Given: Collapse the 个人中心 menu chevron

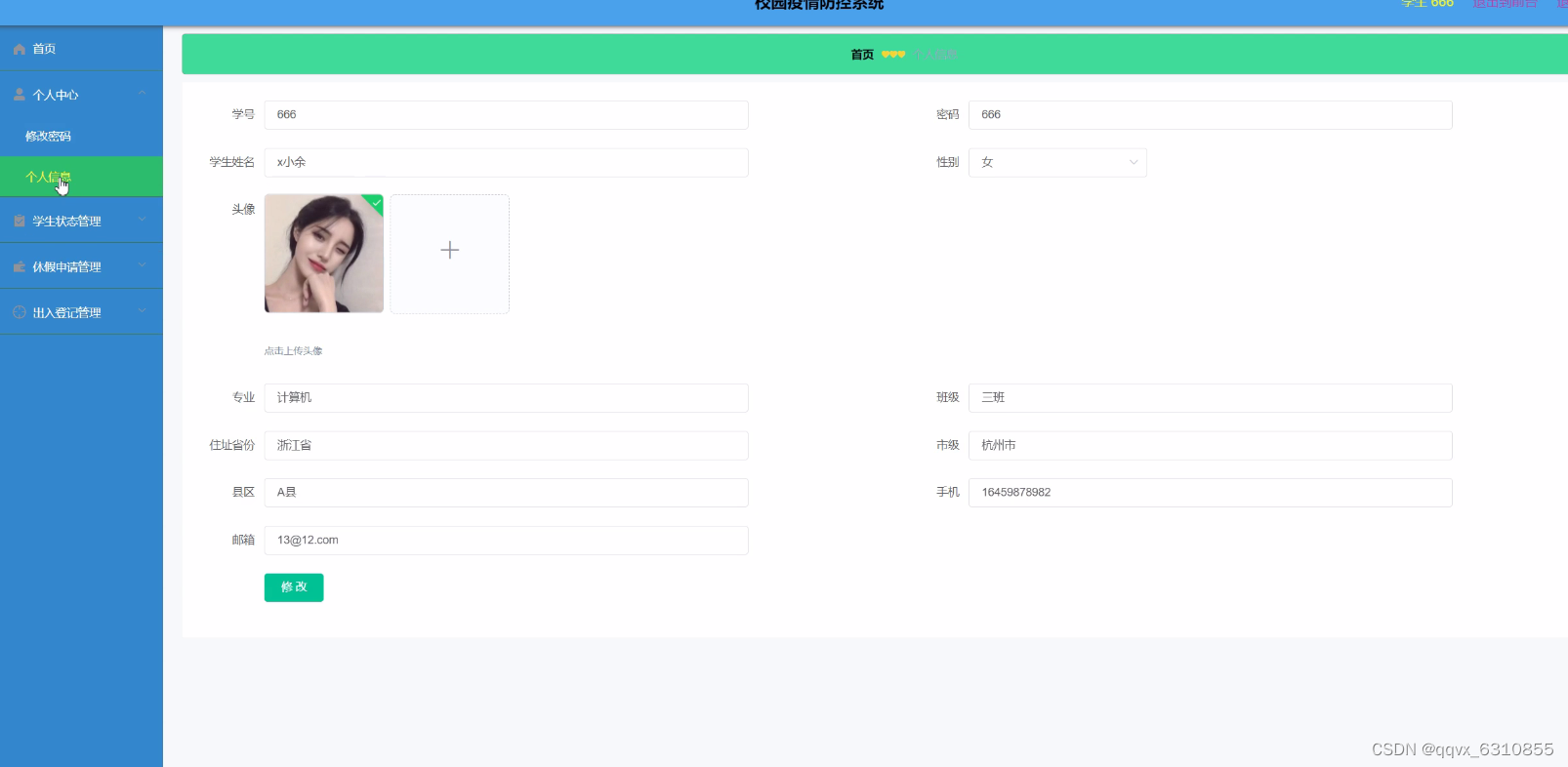Looking at the screenshot, I should tap(143, 94).
